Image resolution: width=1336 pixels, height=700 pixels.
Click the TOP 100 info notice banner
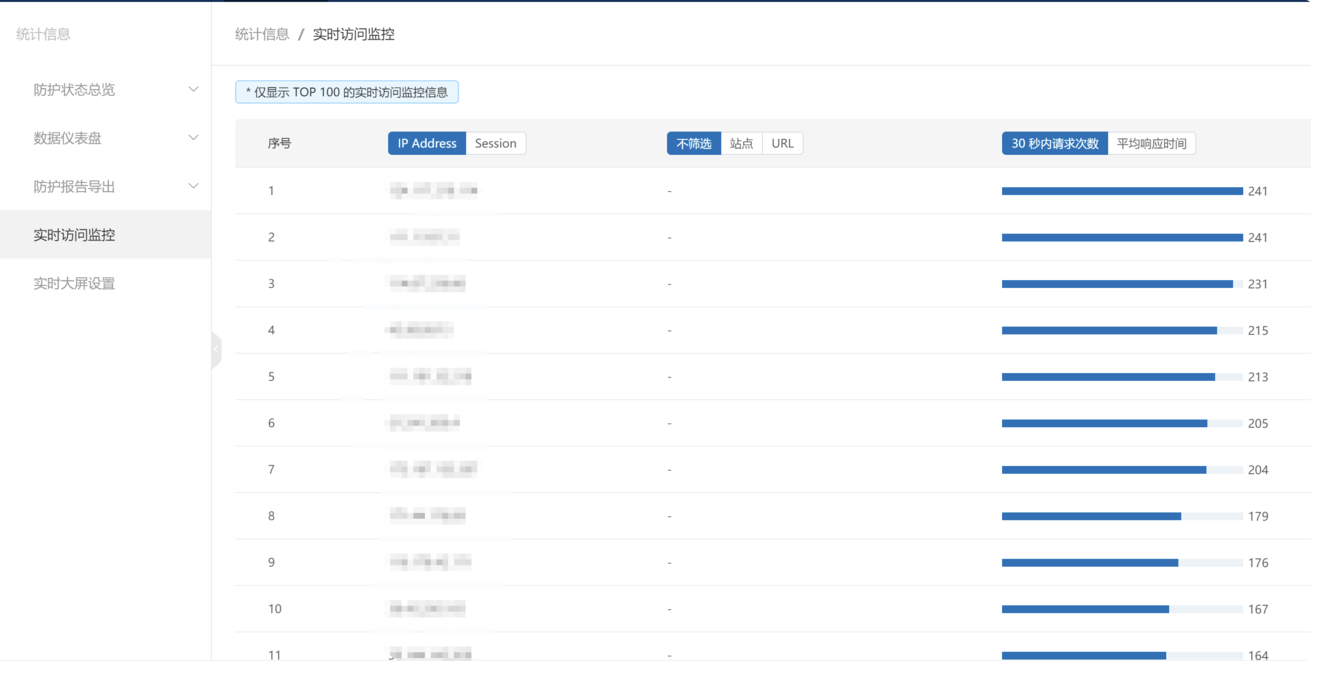(347, 92)
